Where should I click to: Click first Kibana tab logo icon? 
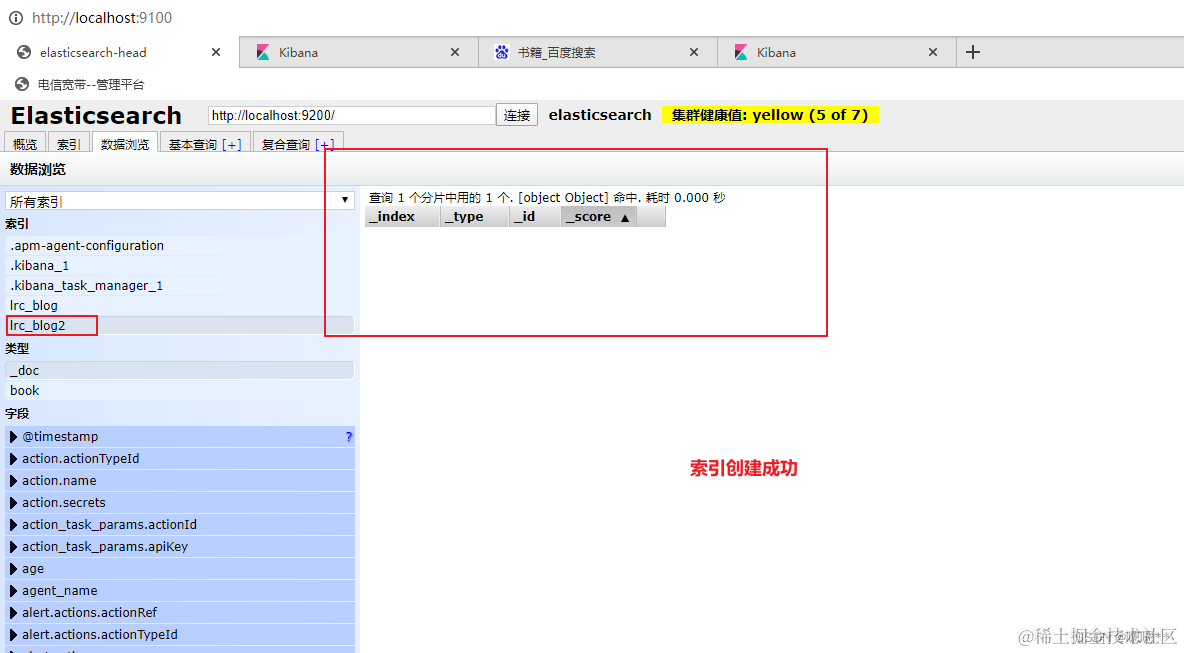click(263, 52)
